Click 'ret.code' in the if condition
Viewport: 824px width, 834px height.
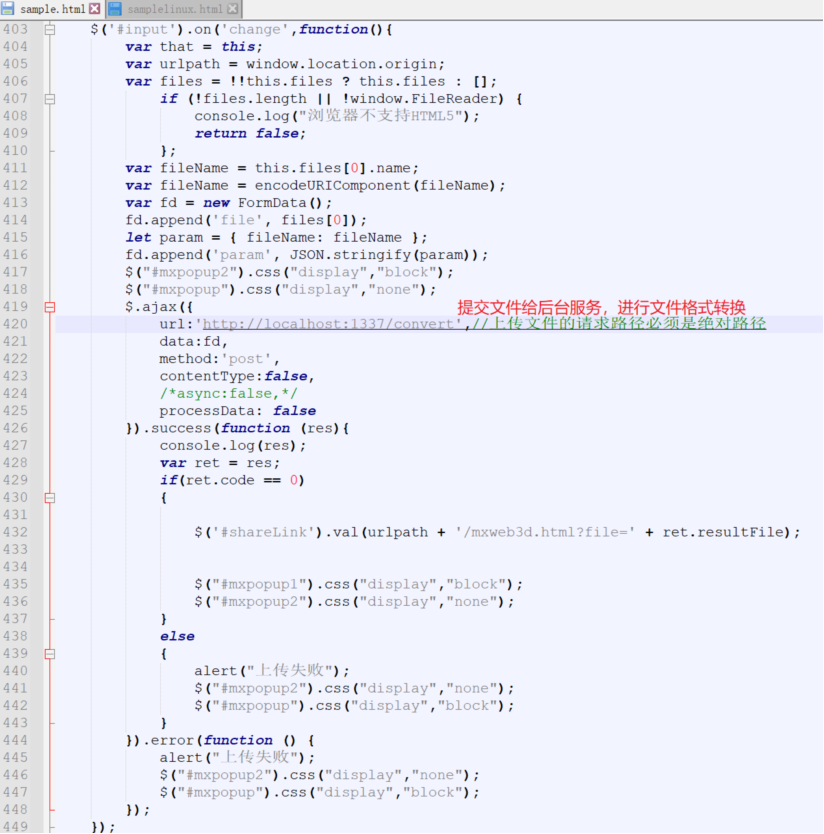coord(220,480)
